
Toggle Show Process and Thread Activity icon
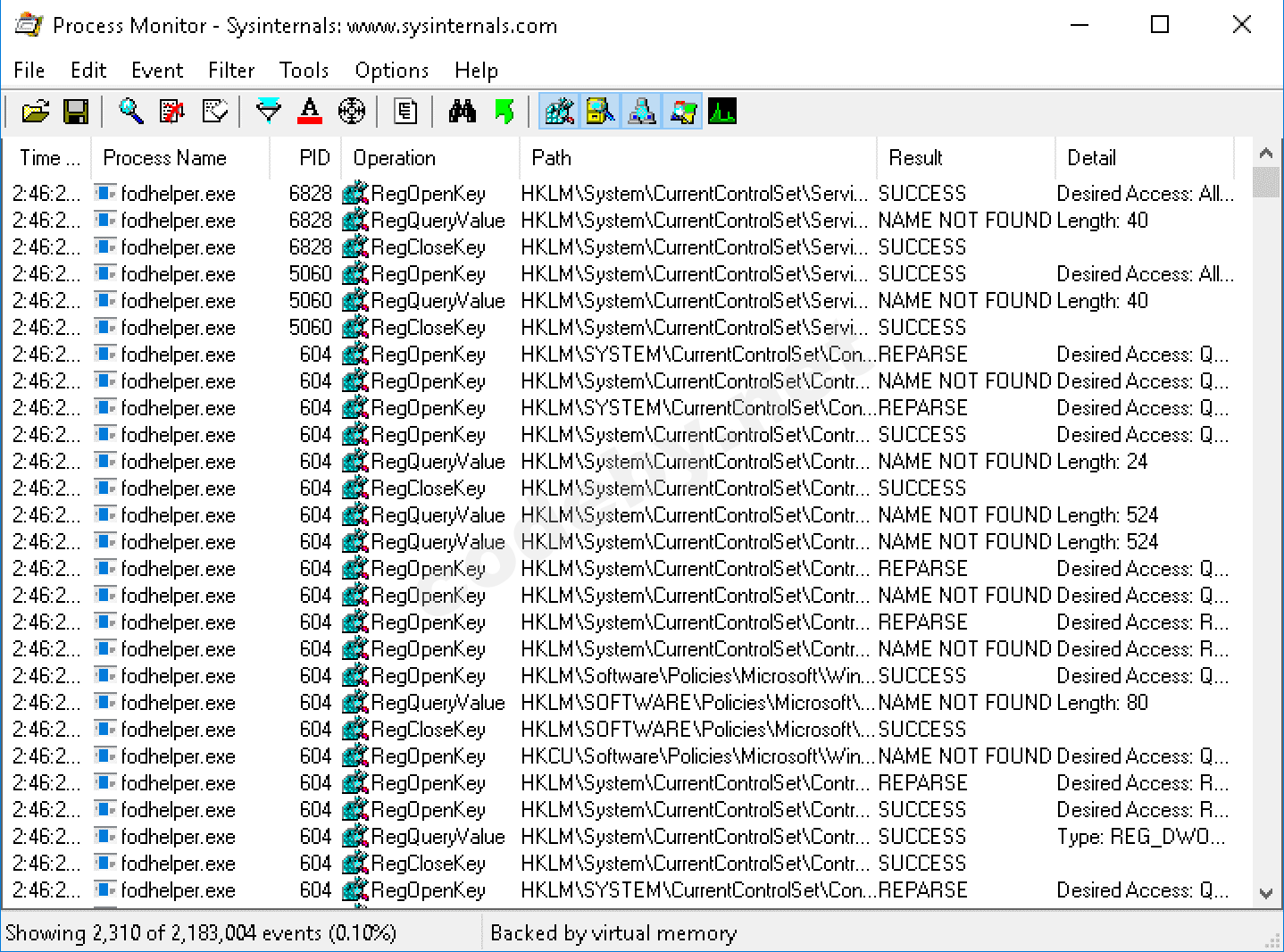point(684,112)
